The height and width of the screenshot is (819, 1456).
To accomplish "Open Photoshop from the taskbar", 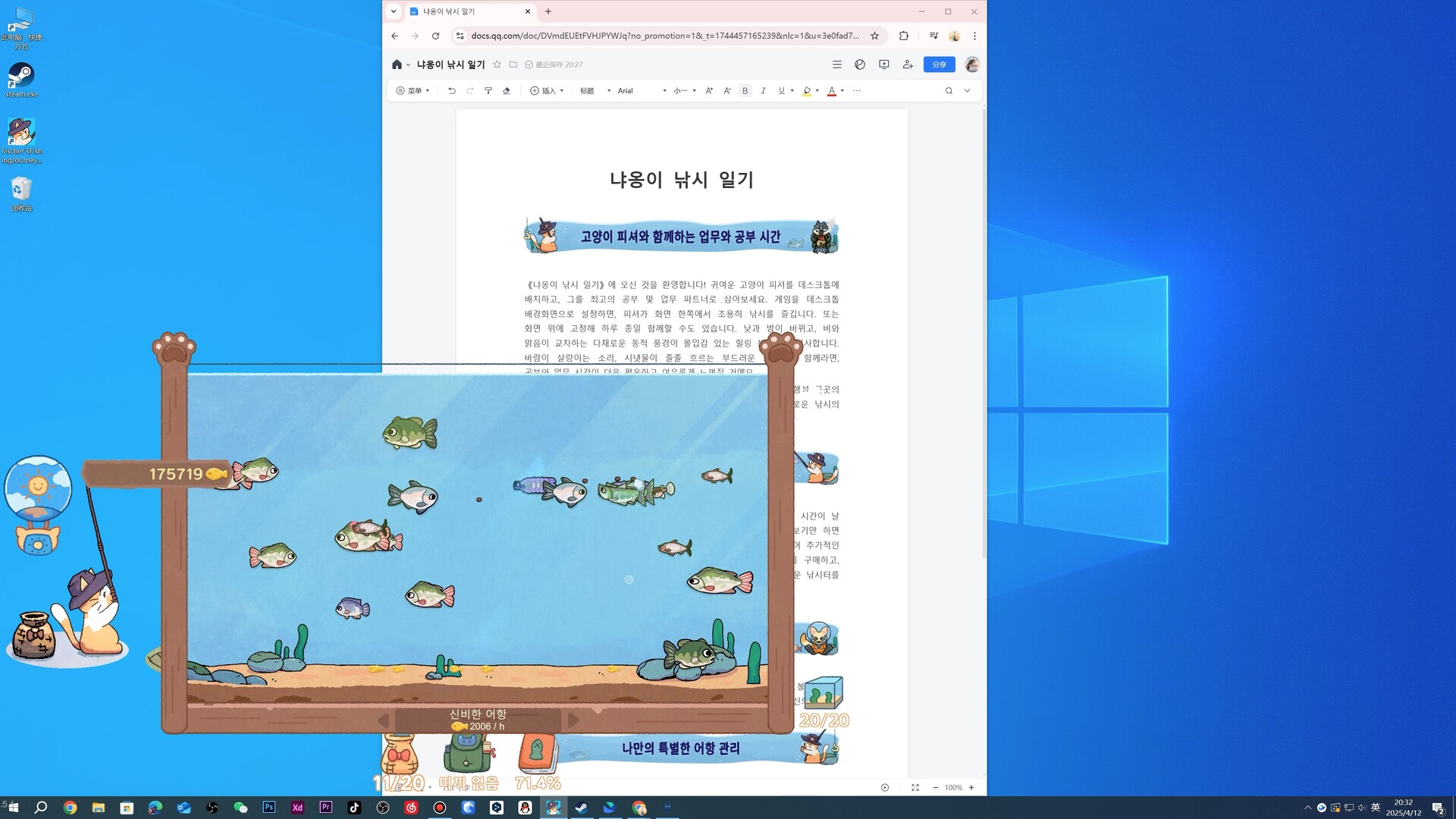I will (269, 808).
